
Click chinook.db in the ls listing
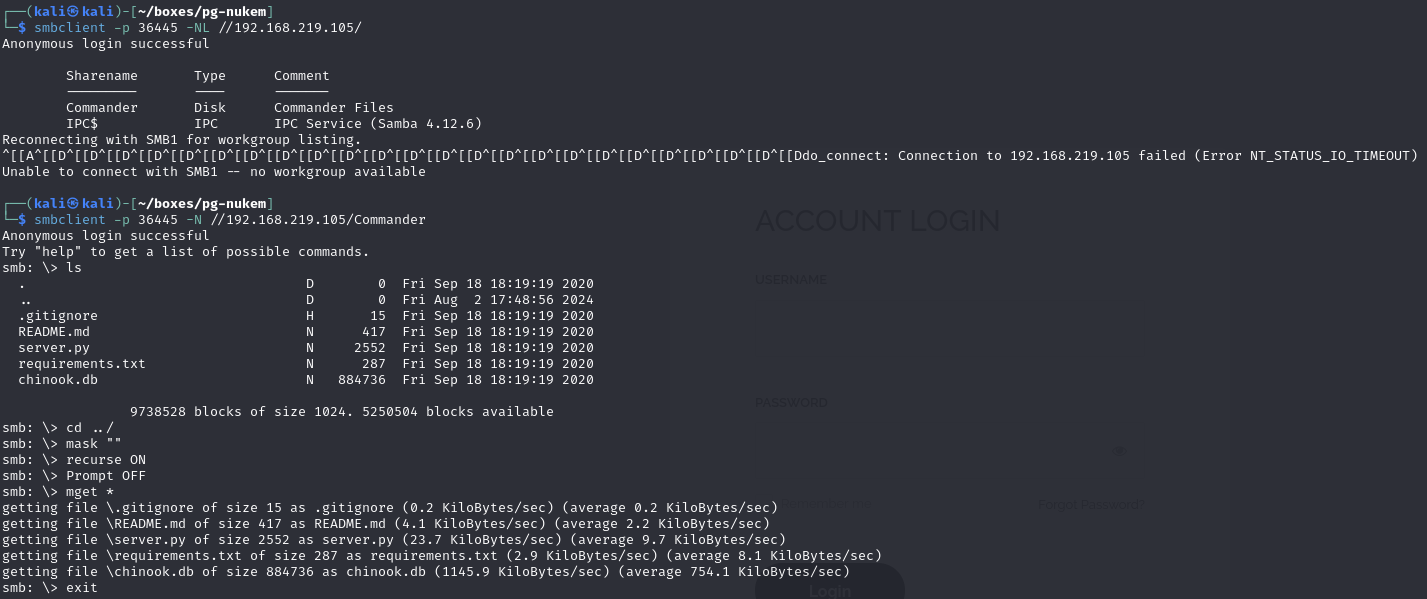coord(58,380)
